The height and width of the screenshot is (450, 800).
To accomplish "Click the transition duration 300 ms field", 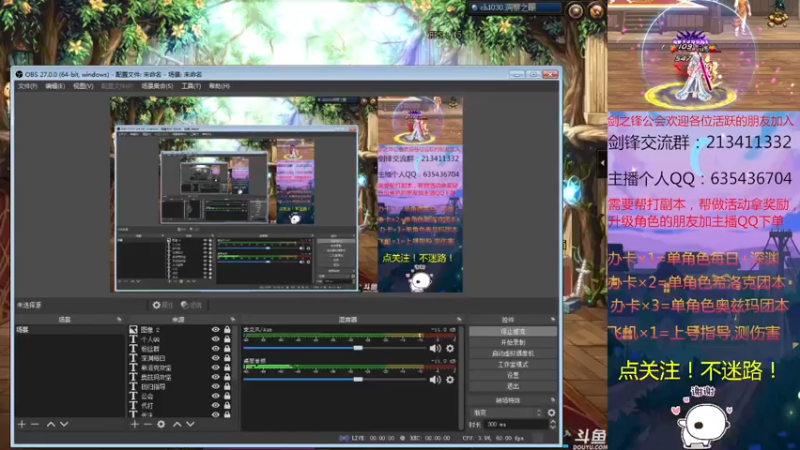I will tap(515, 424).
